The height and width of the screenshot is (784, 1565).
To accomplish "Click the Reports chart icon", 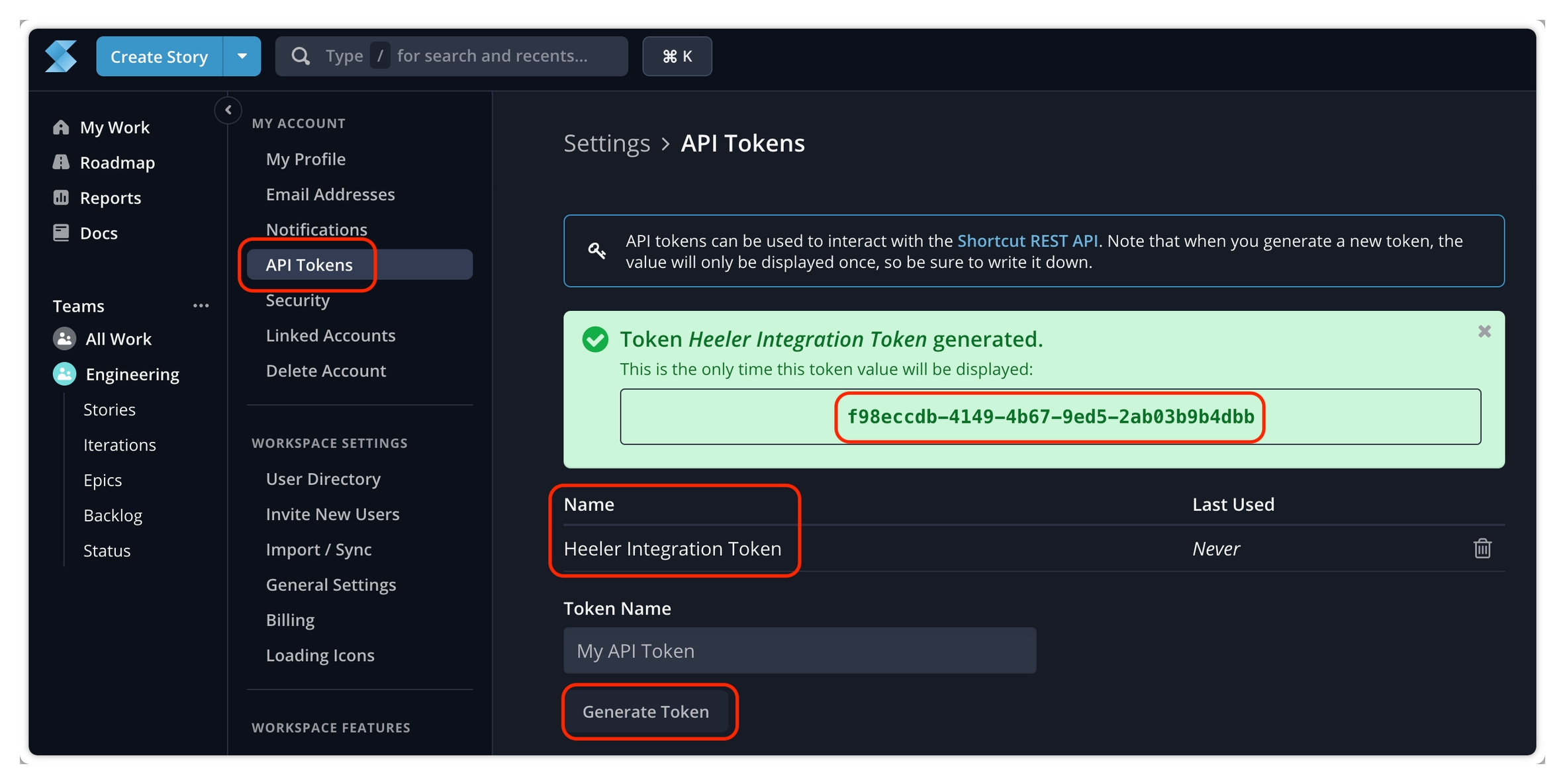I will coord(61,197).
